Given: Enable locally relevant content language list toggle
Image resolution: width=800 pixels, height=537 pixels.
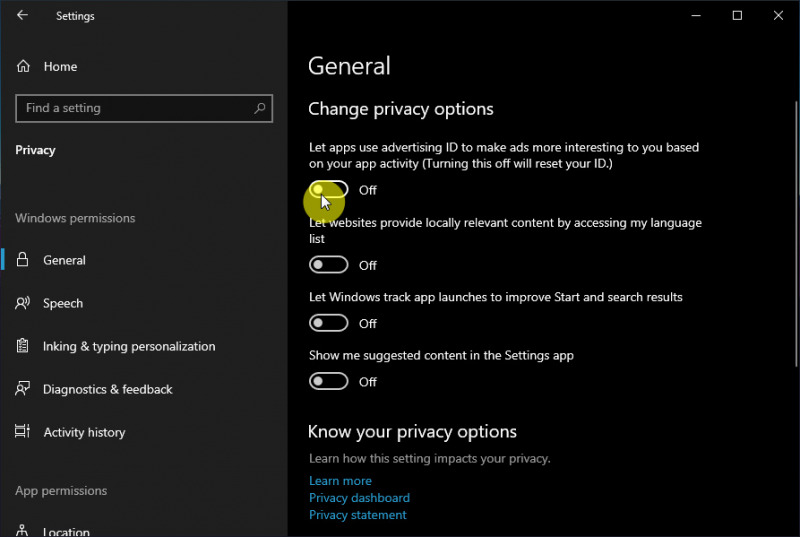Looking at the screenshot, I should pos(329,265).
